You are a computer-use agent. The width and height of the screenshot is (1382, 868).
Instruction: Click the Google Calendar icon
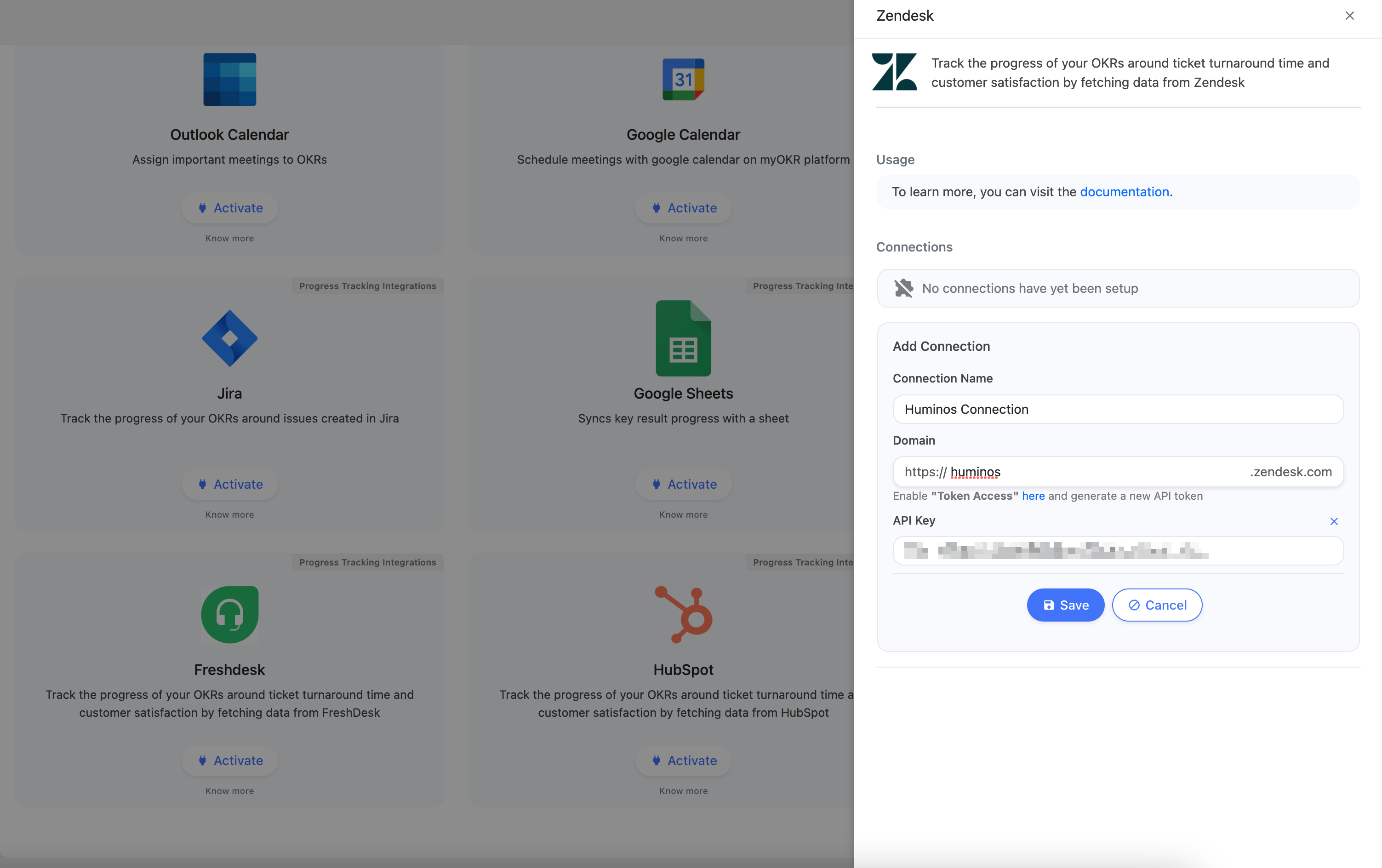coord(683,80)
